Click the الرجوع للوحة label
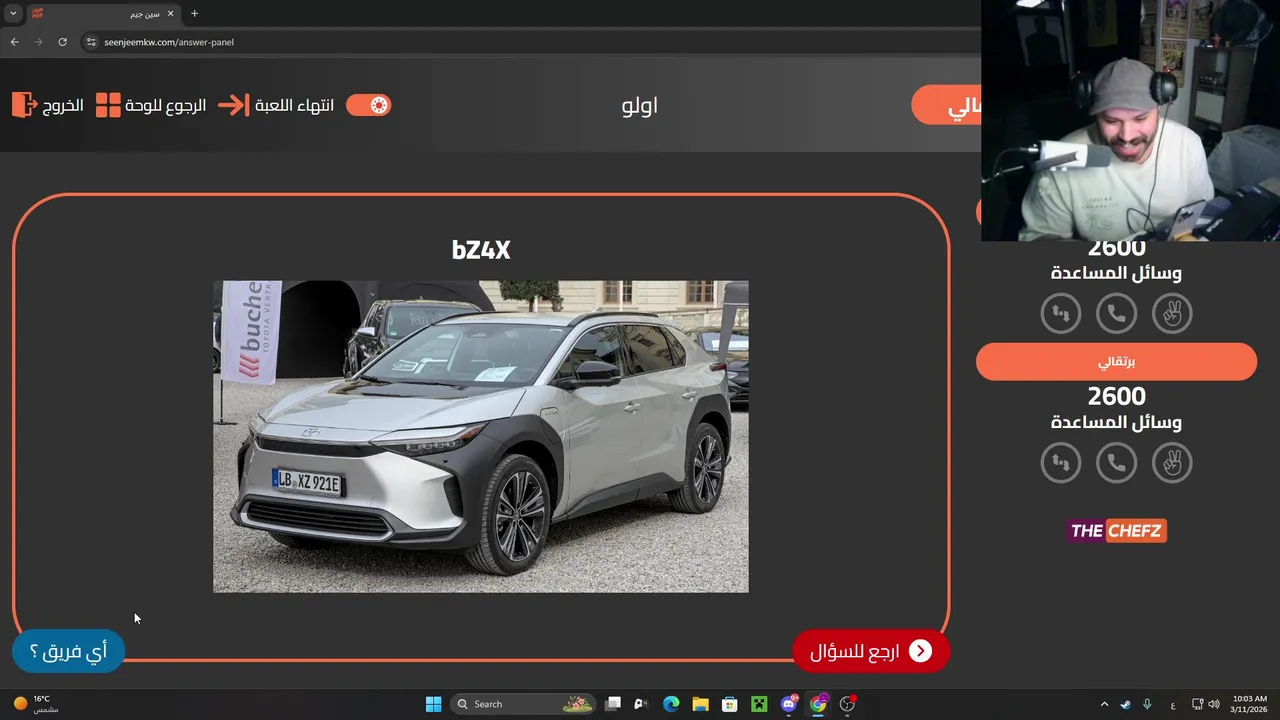Screen dimensions: 1280x720 coord(166,105)
